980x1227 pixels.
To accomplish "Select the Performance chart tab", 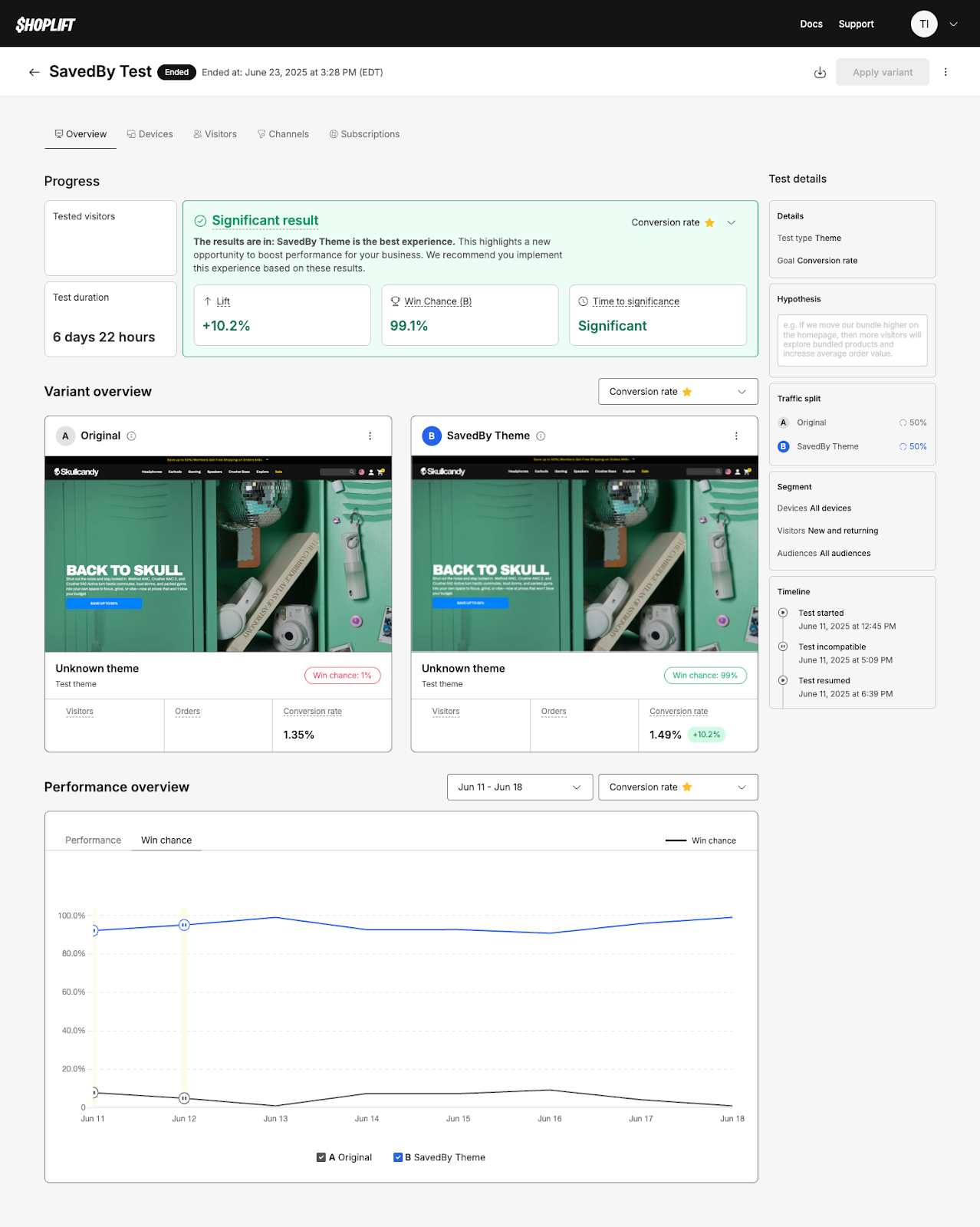I will [94, 840].
